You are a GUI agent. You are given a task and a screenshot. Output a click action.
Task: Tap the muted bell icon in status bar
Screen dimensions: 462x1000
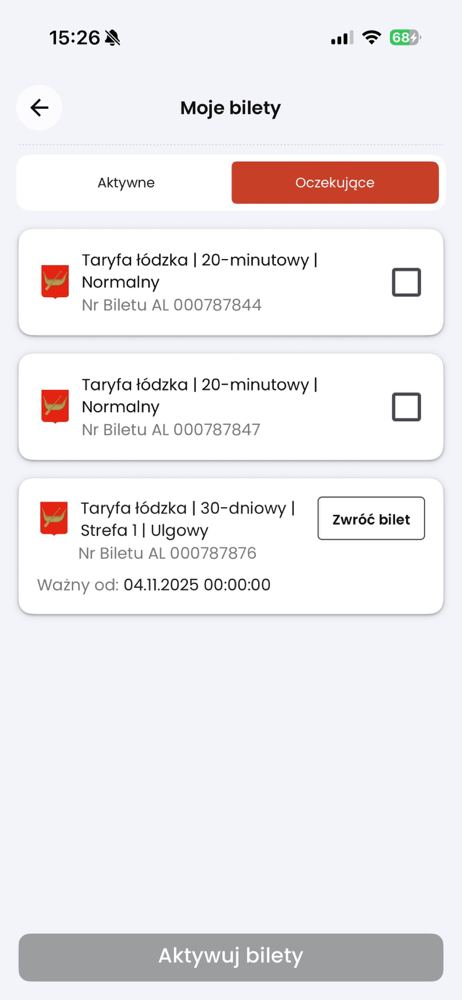click(x=113, y=38)
